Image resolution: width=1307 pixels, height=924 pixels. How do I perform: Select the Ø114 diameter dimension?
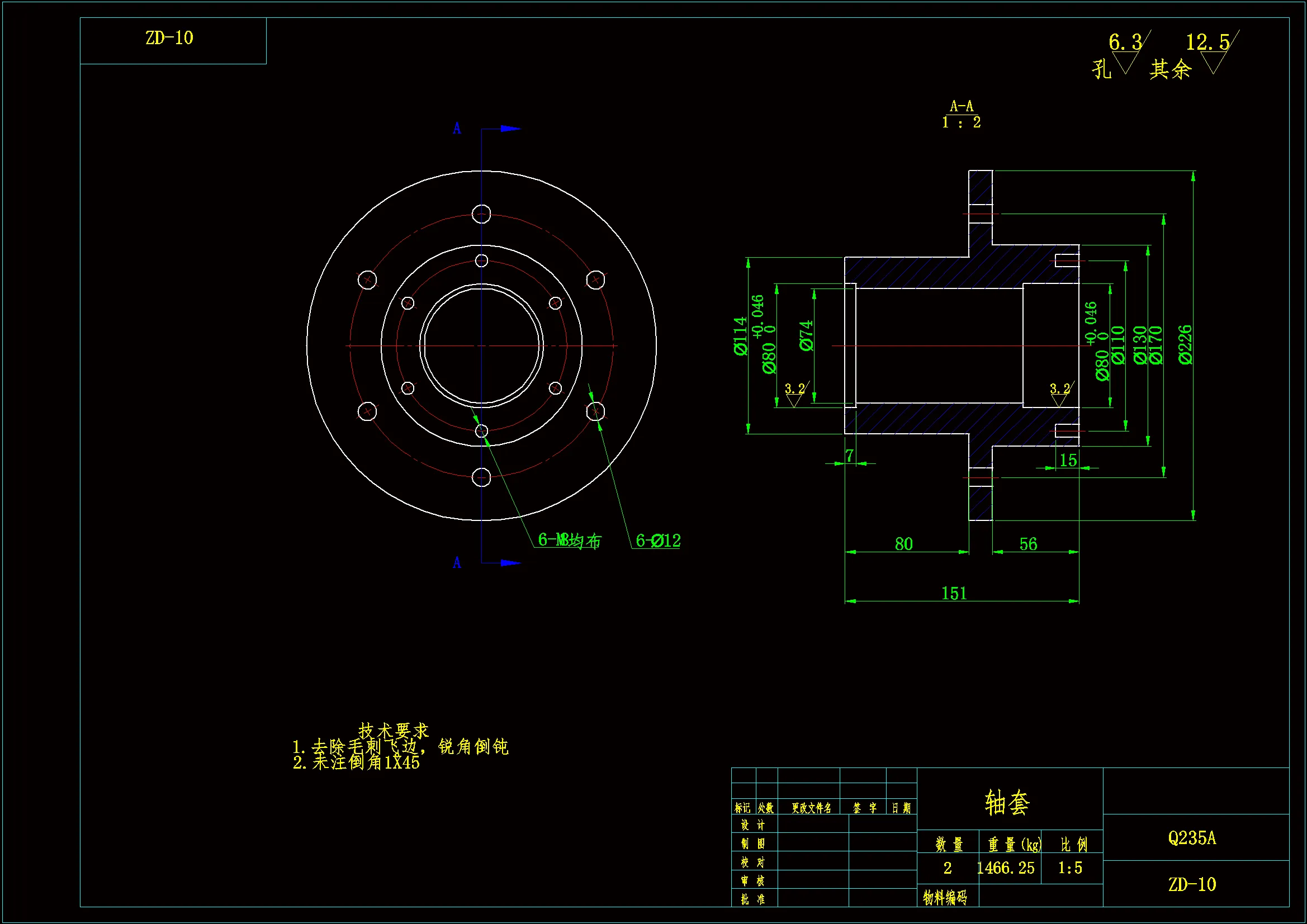(x=740, y=336)
